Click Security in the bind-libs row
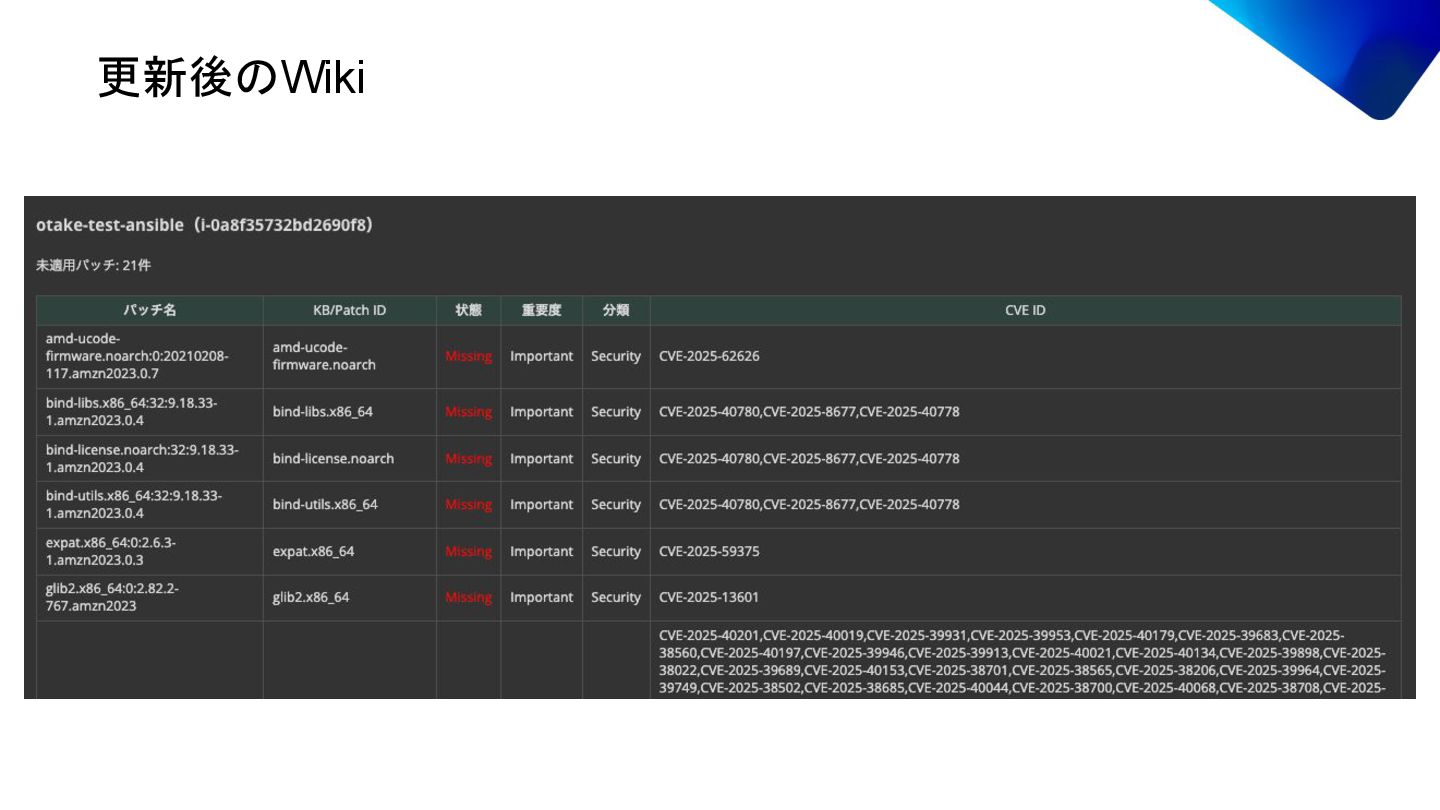Screen dimensions: 1440x810 615,412
